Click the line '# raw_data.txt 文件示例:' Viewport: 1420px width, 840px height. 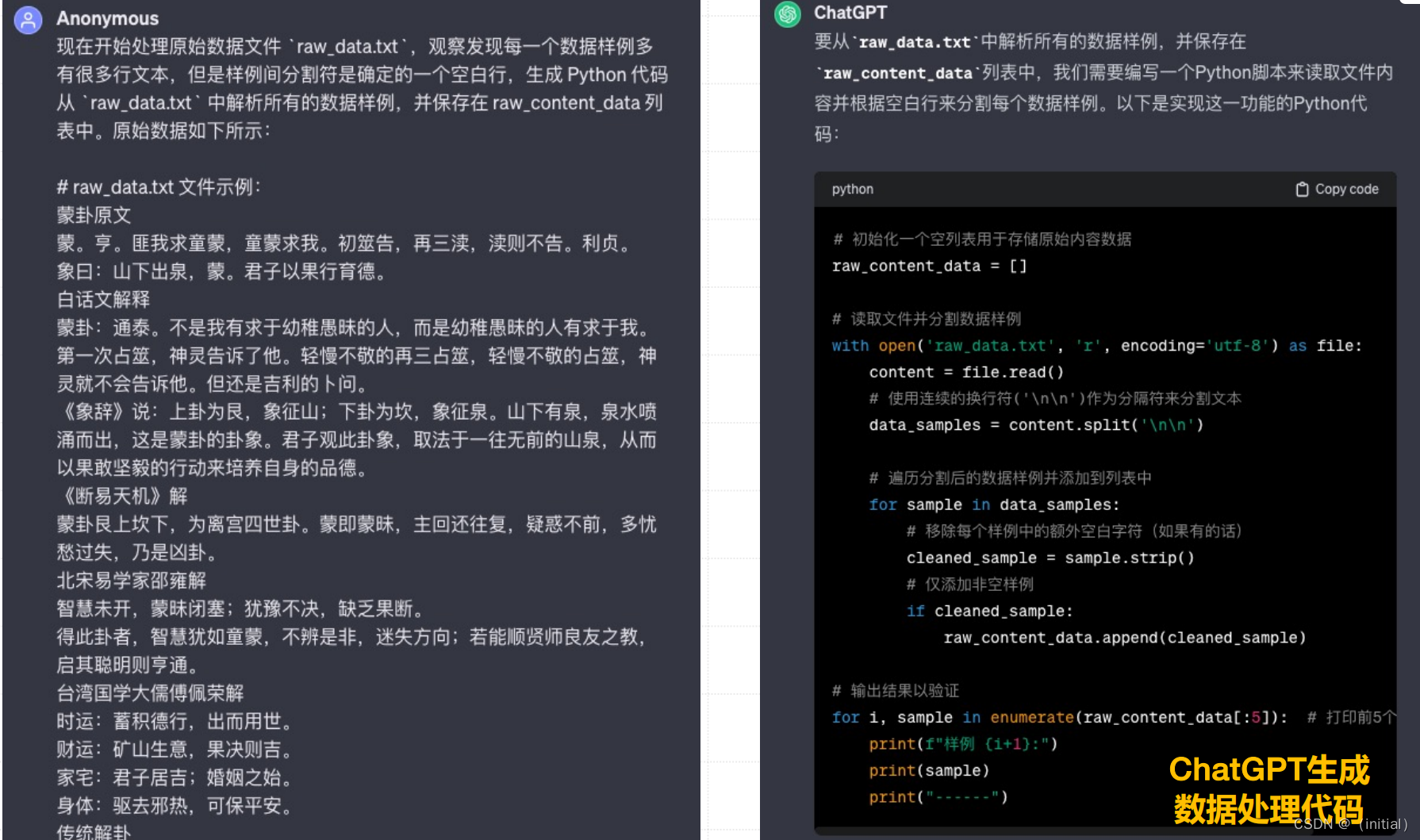tap(159, 187)
